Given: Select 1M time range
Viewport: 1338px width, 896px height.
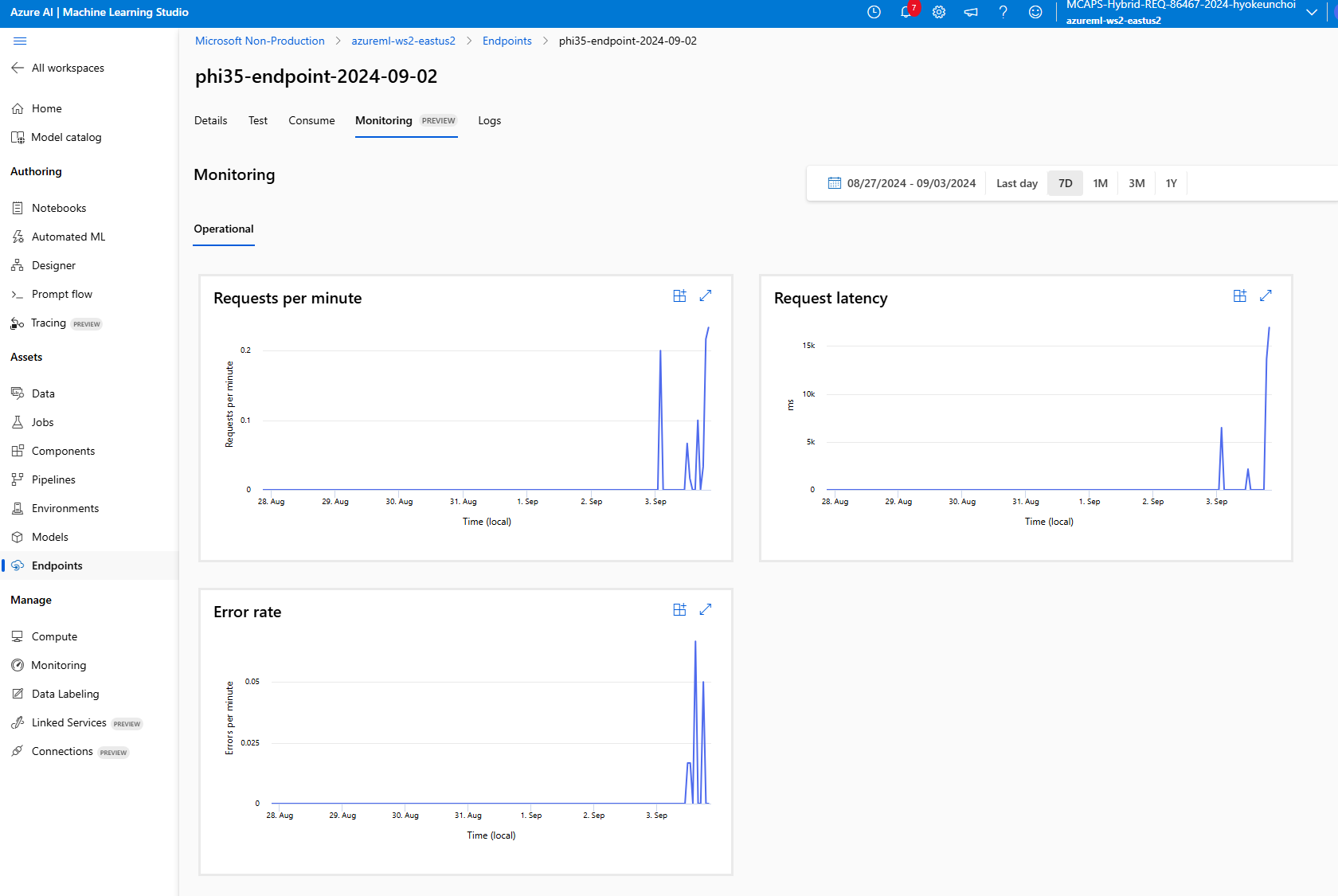Looking at the screenshot, I should (x=1101, y=183).
